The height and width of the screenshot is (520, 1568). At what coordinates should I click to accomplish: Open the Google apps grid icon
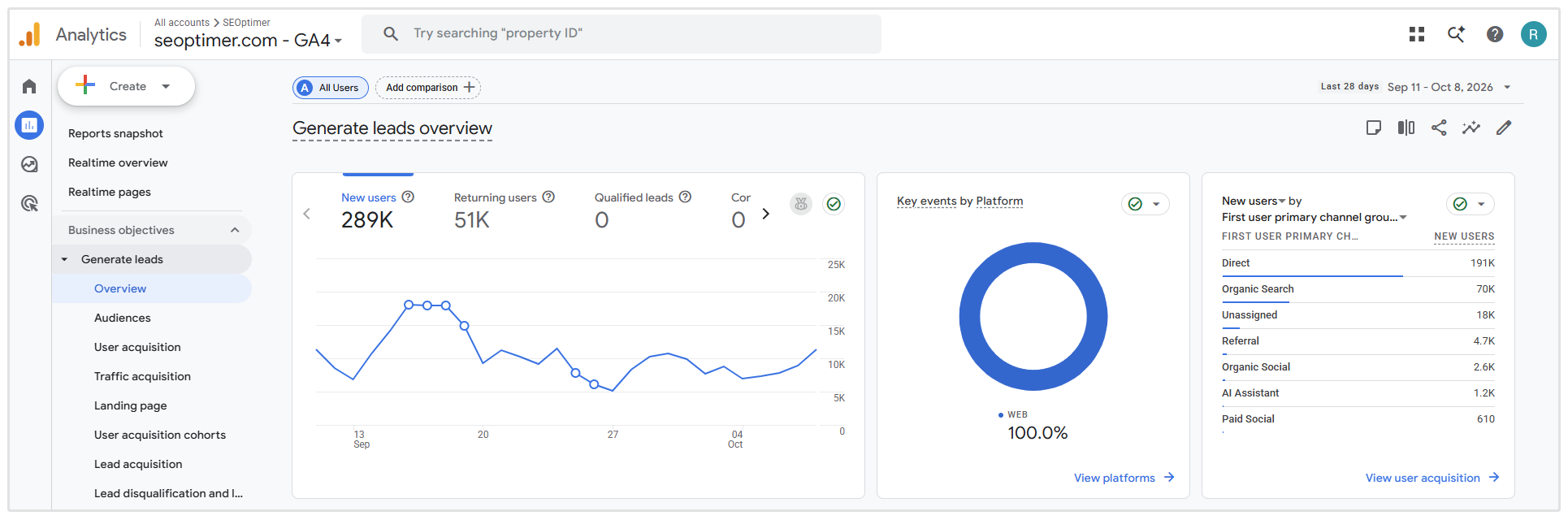(1417, 34)
